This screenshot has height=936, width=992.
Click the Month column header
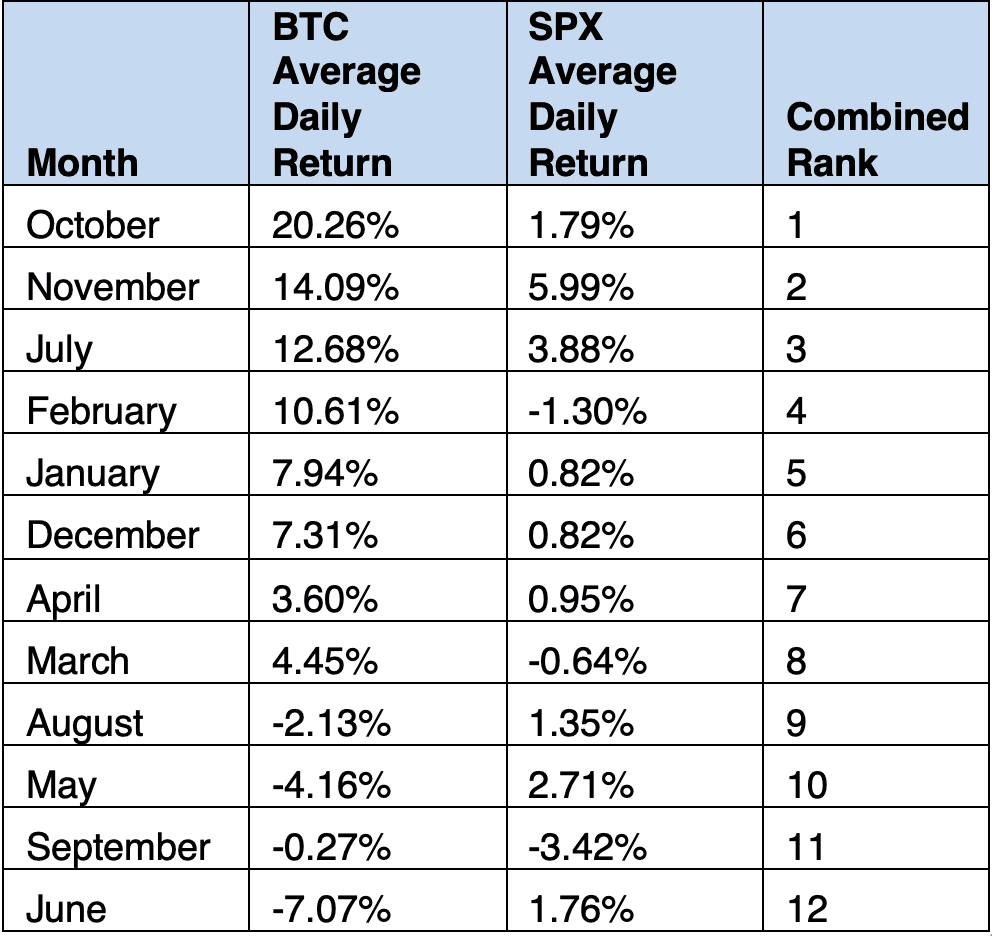[x=82, y=162]
